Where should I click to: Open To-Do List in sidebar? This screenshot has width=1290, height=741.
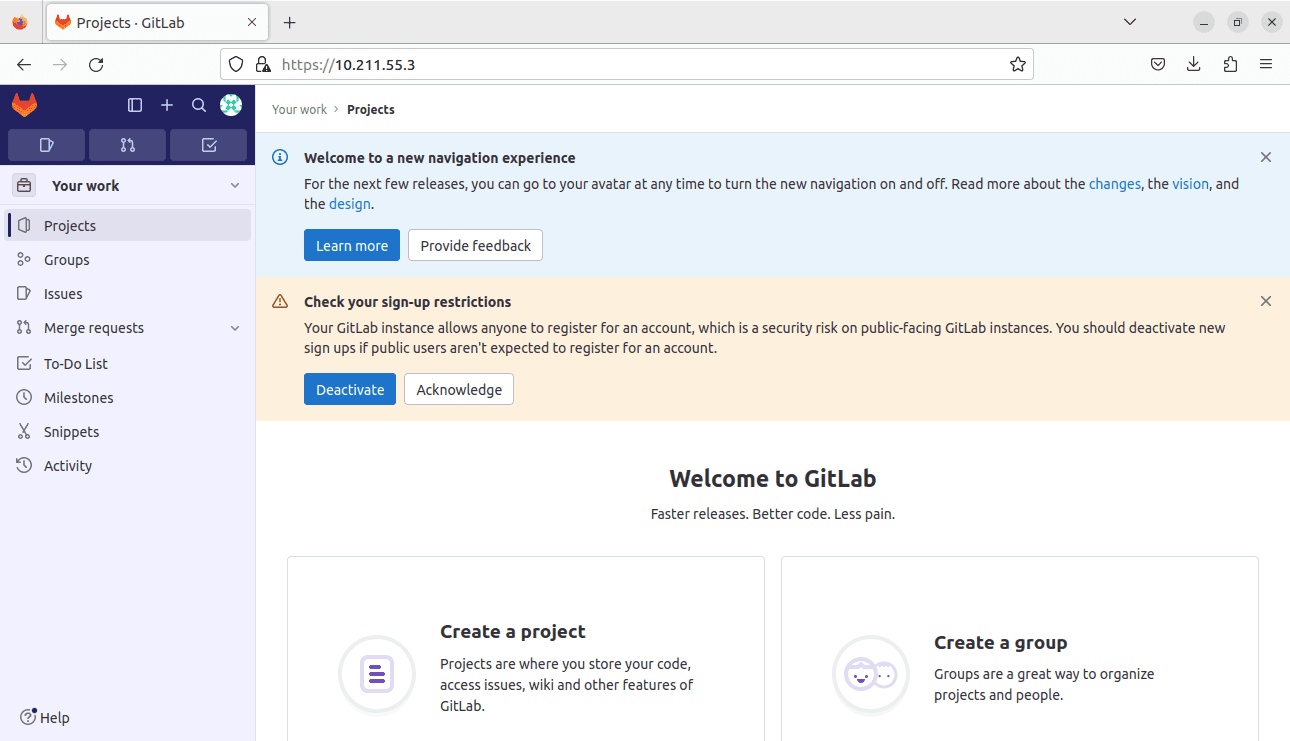tap(128, 363)
